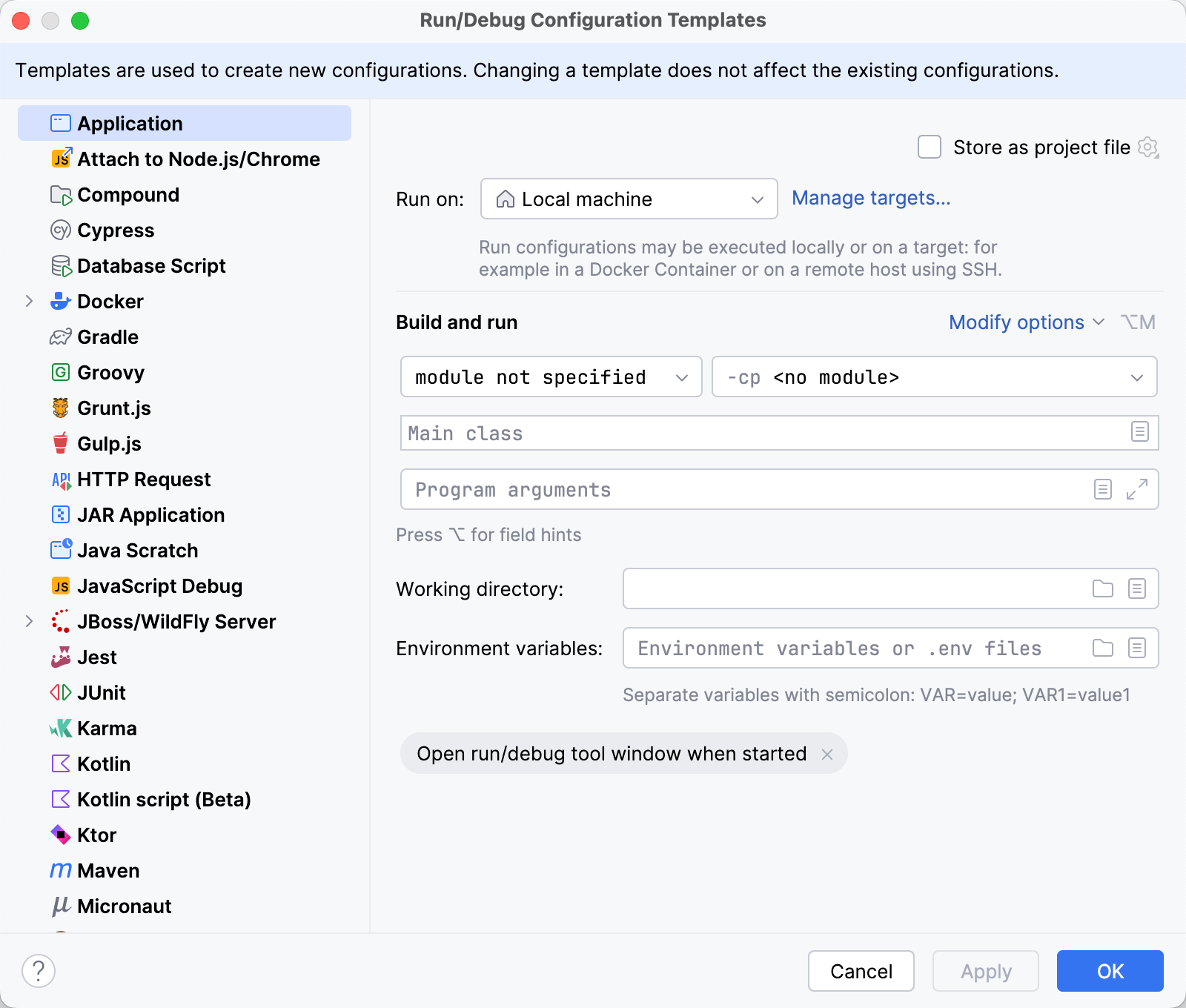Click the Ktor template icon
Image resolution: width=1186 pixels, height=1008 pixels.
tap(60, 835)
